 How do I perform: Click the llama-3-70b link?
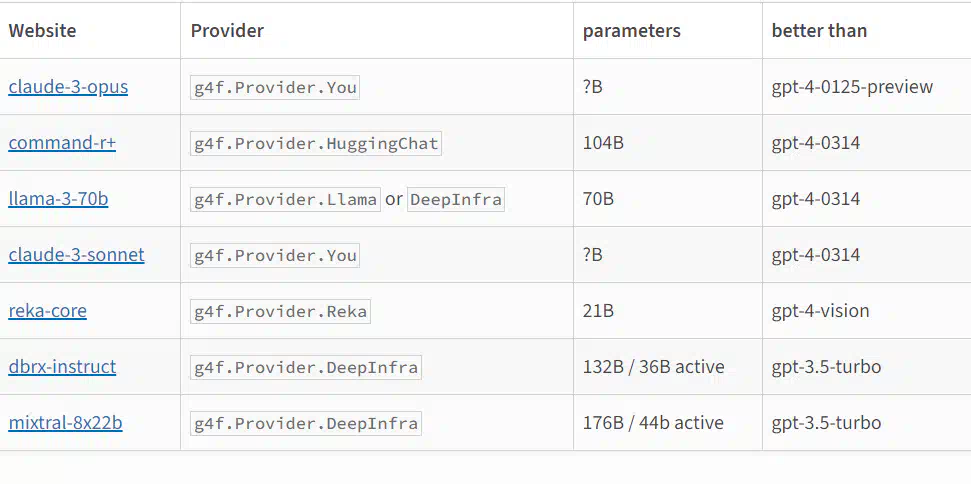(58, 199)
